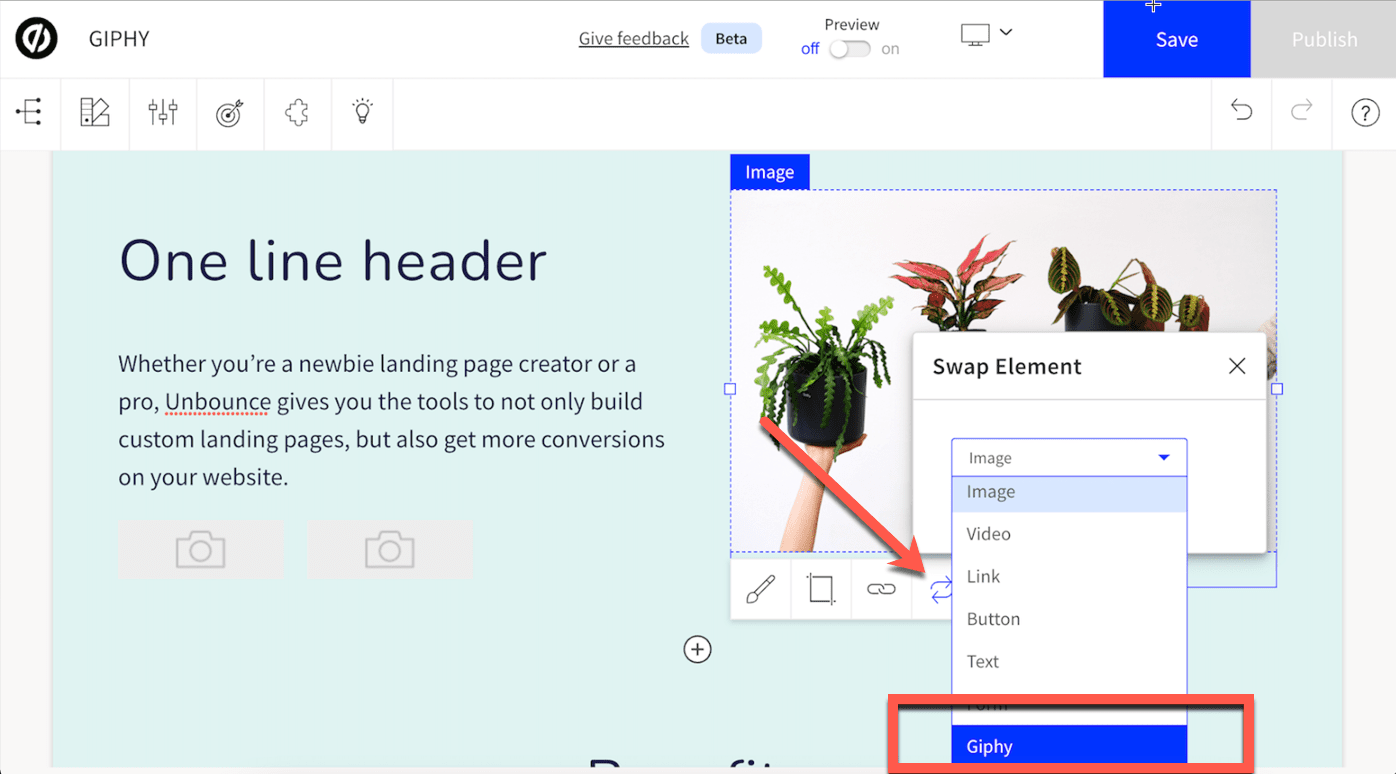Open the integrations puzzle-piece icon
The image size is (1396, 774).
[297, 113]
